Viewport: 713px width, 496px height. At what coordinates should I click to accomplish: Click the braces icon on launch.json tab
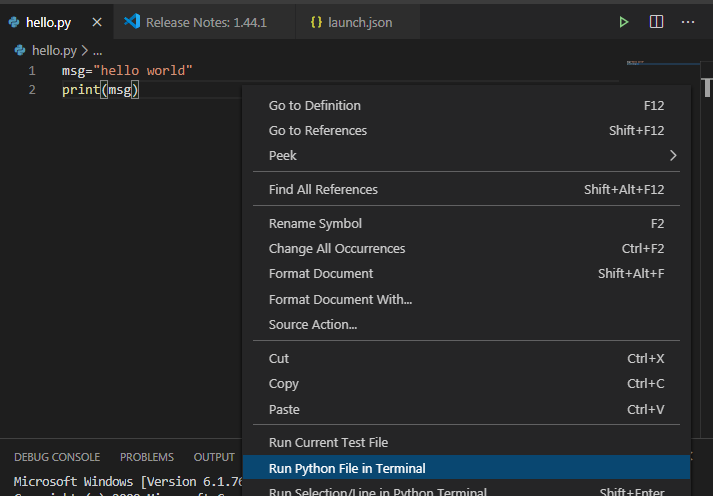[x=316, y=22]
